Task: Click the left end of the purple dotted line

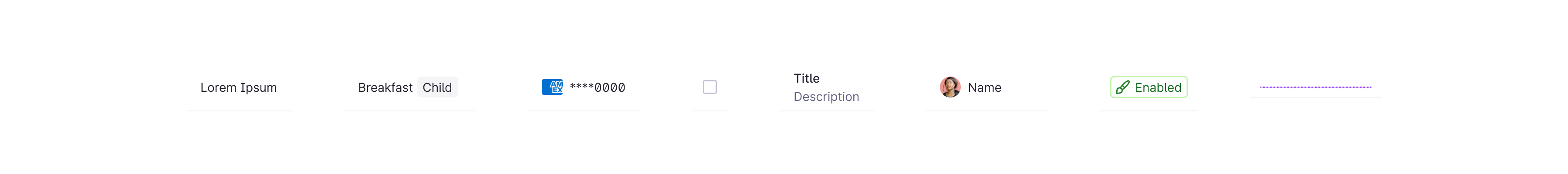Action: (1261, 87)
